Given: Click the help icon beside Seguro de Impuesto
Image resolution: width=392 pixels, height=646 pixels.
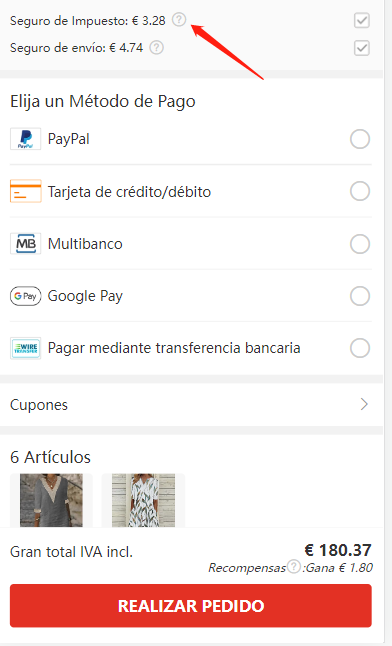Looking at the screenshot, I should tap(179, 19).
